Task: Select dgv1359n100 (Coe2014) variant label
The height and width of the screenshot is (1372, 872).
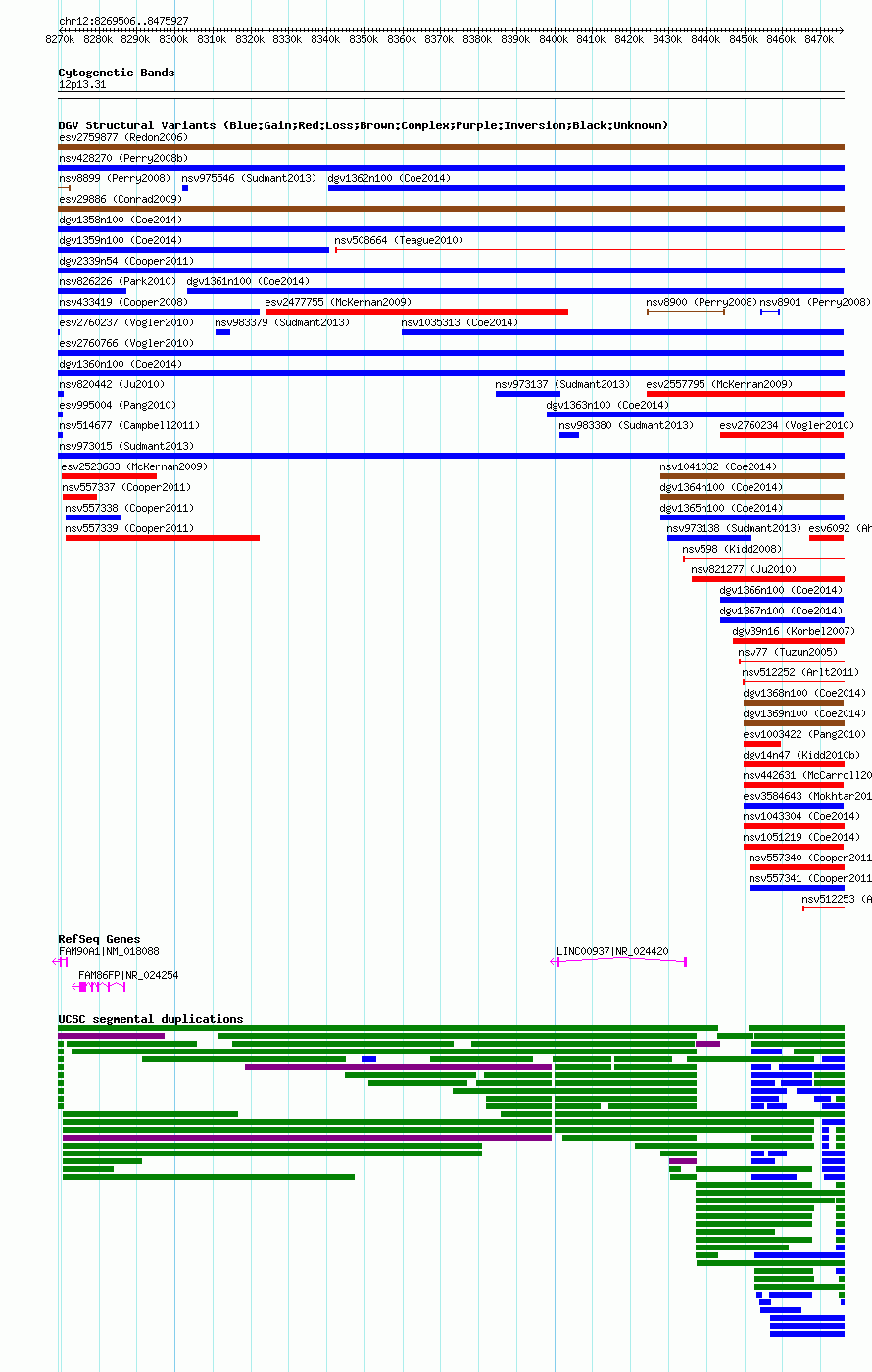Action: coord(121,241)
